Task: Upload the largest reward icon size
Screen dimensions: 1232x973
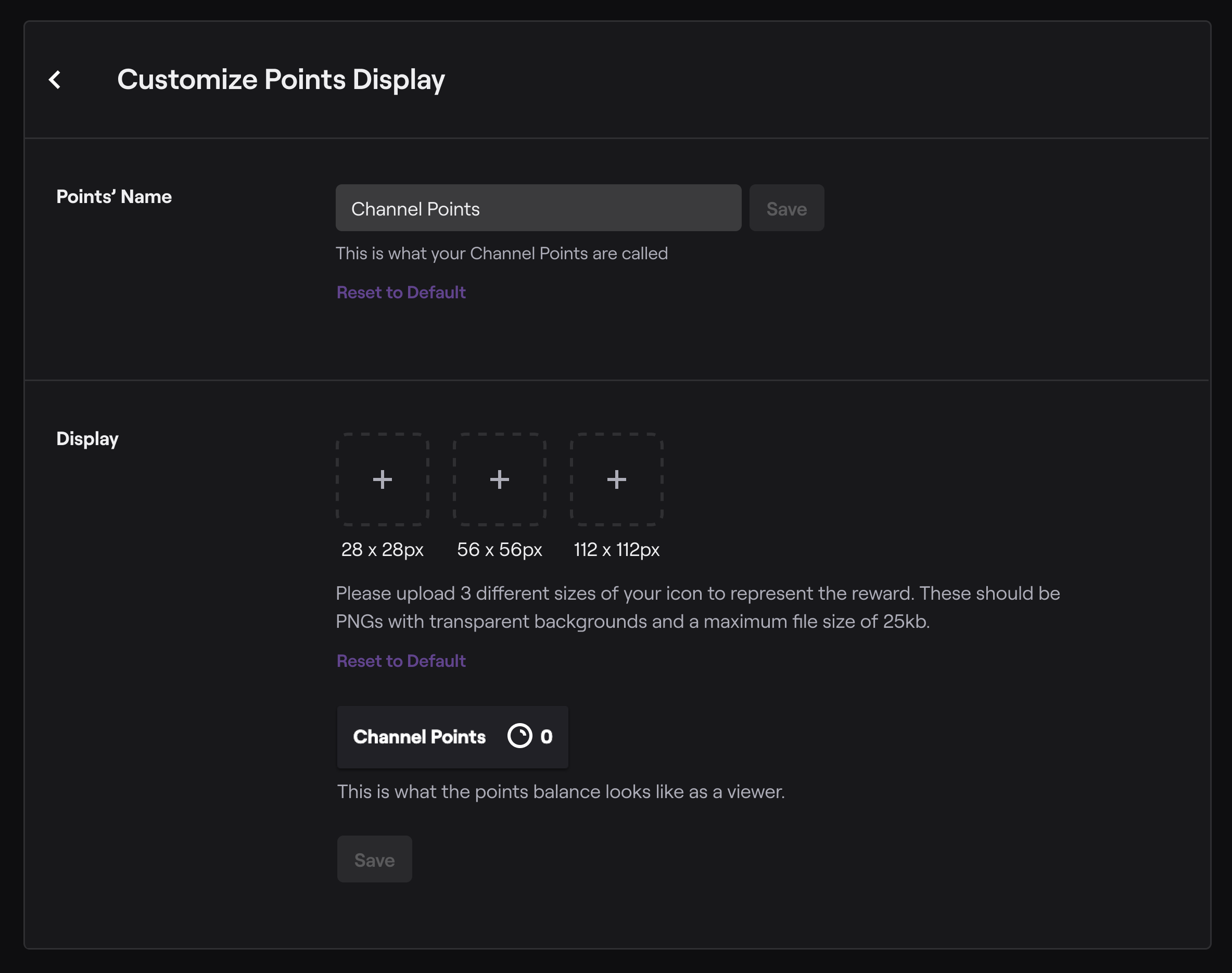Action: coord(616,480)
